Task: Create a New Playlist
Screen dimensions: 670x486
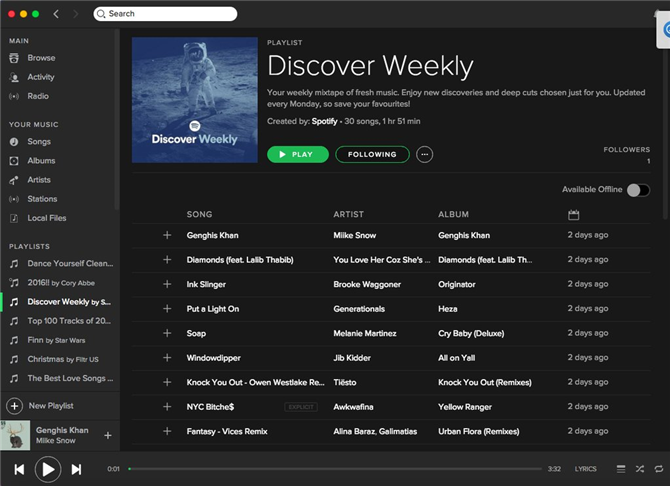Action: tap(40, 406)
